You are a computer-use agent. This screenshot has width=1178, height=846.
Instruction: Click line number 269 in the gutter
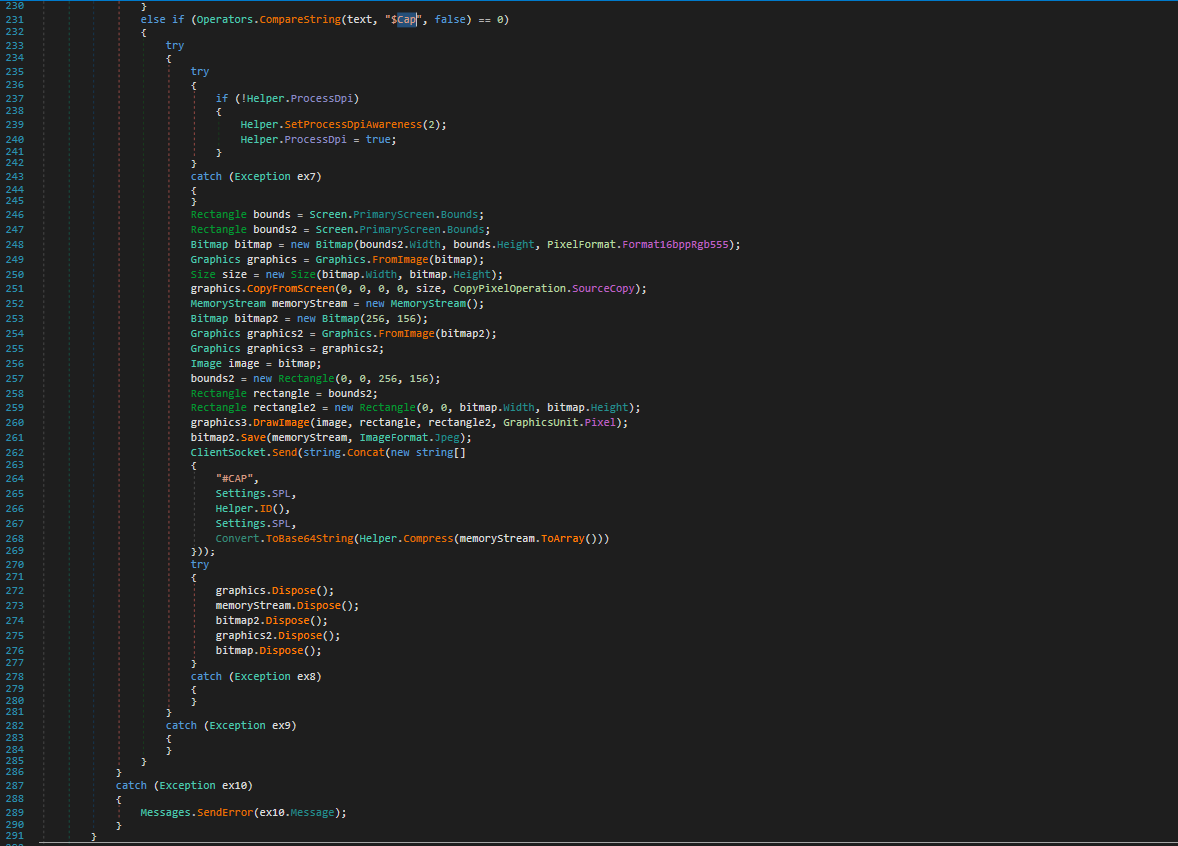point(14,551)
